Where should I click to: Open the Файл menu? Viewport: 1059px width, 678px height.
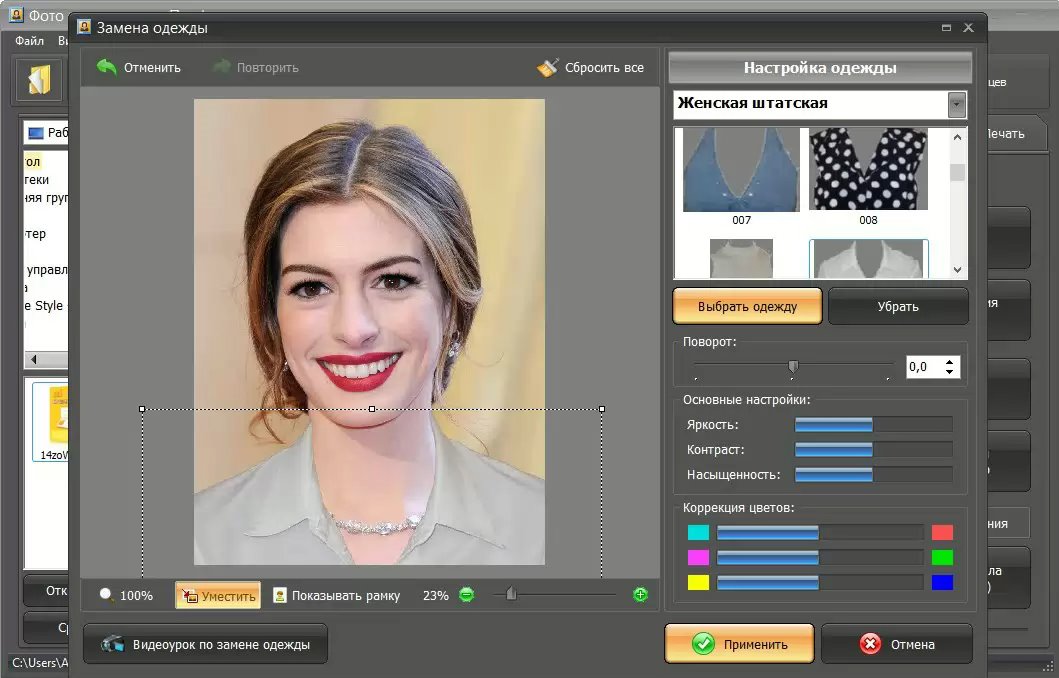[29, 41]
